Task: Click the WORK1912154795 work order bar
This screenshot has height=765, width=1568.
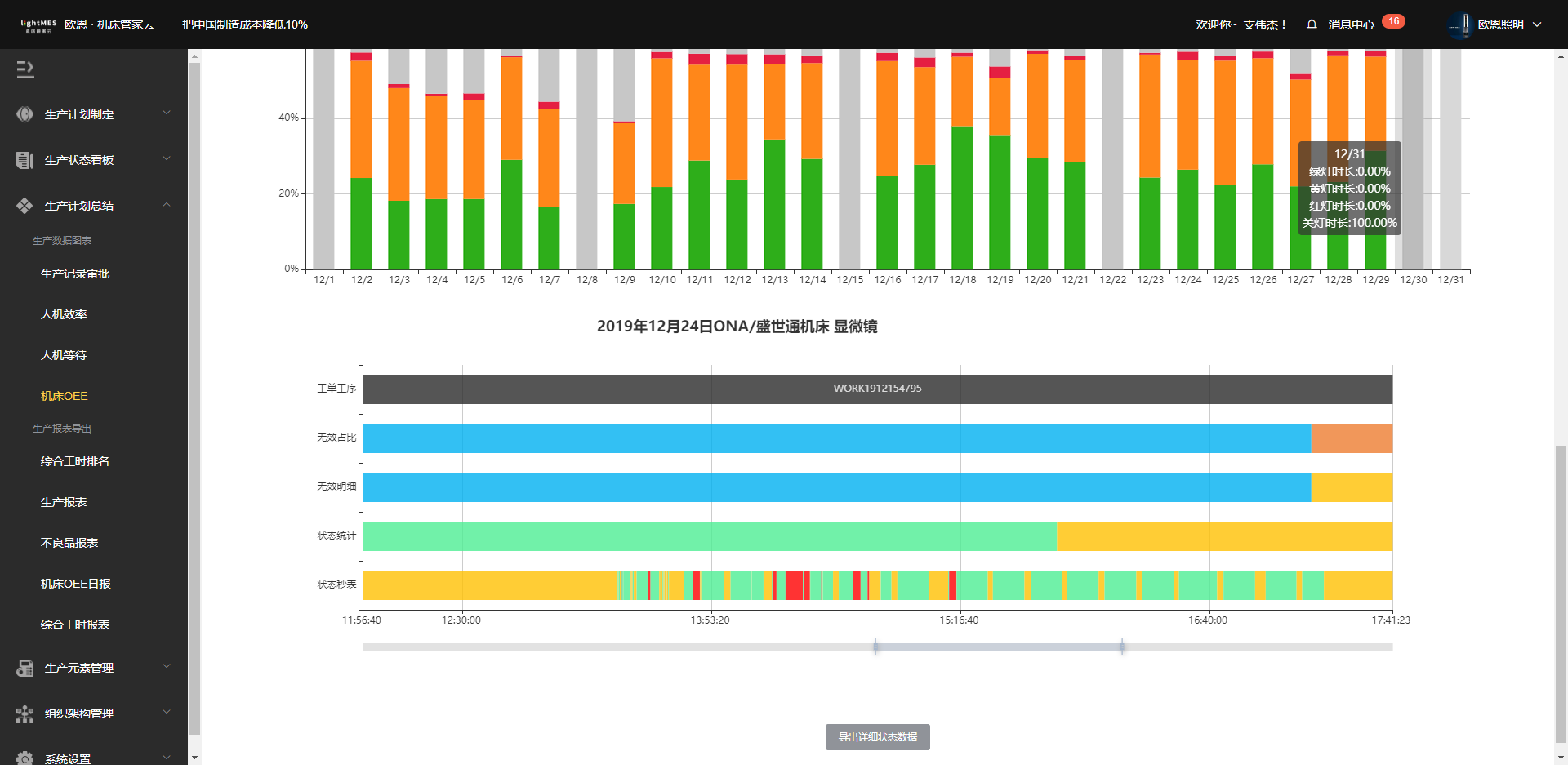Action: coord(877,389)
